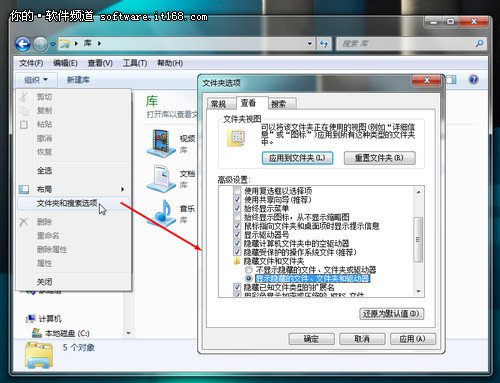Toggle the preview pane icon in toolbar
Viewport: 500px width, 383px height.
[451, 80]
